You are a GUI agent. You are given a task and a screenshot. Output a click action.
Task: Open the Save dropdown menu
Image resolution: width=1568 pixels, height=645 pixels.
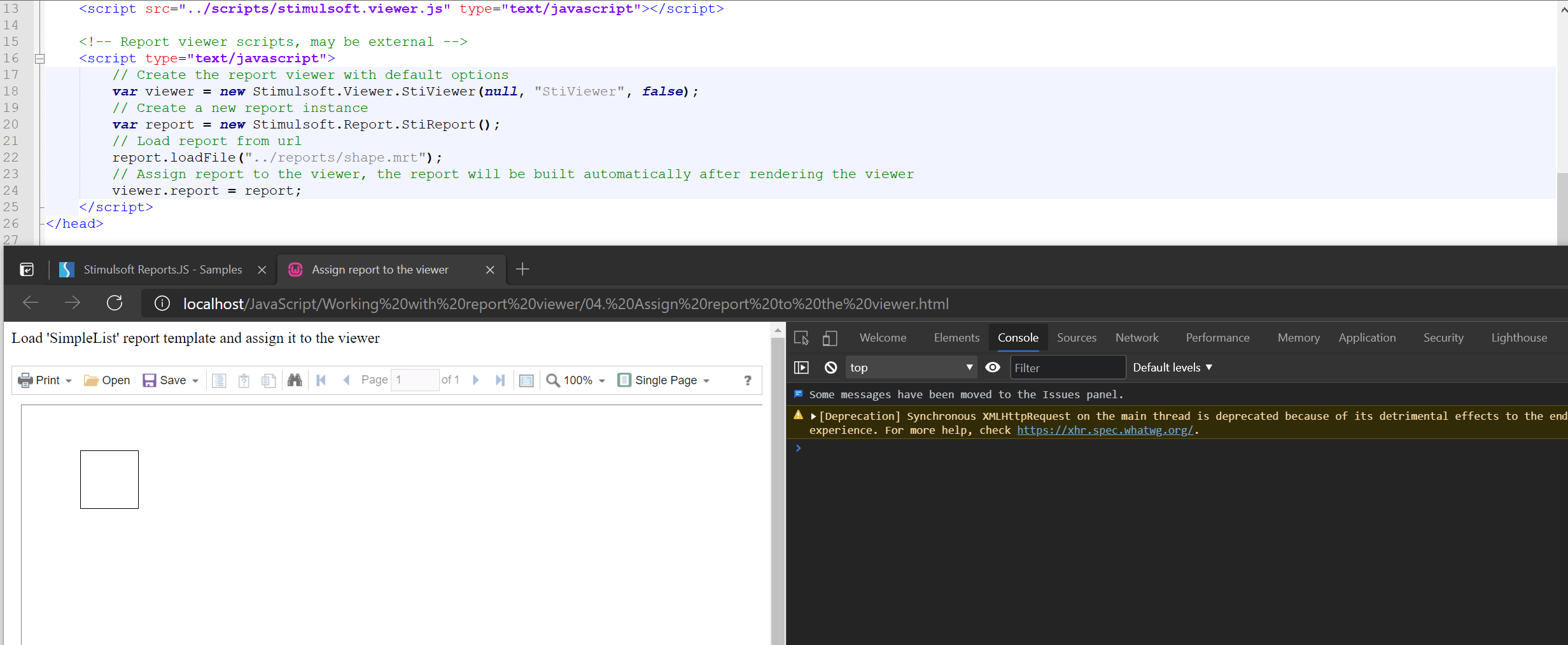[171, 380]
